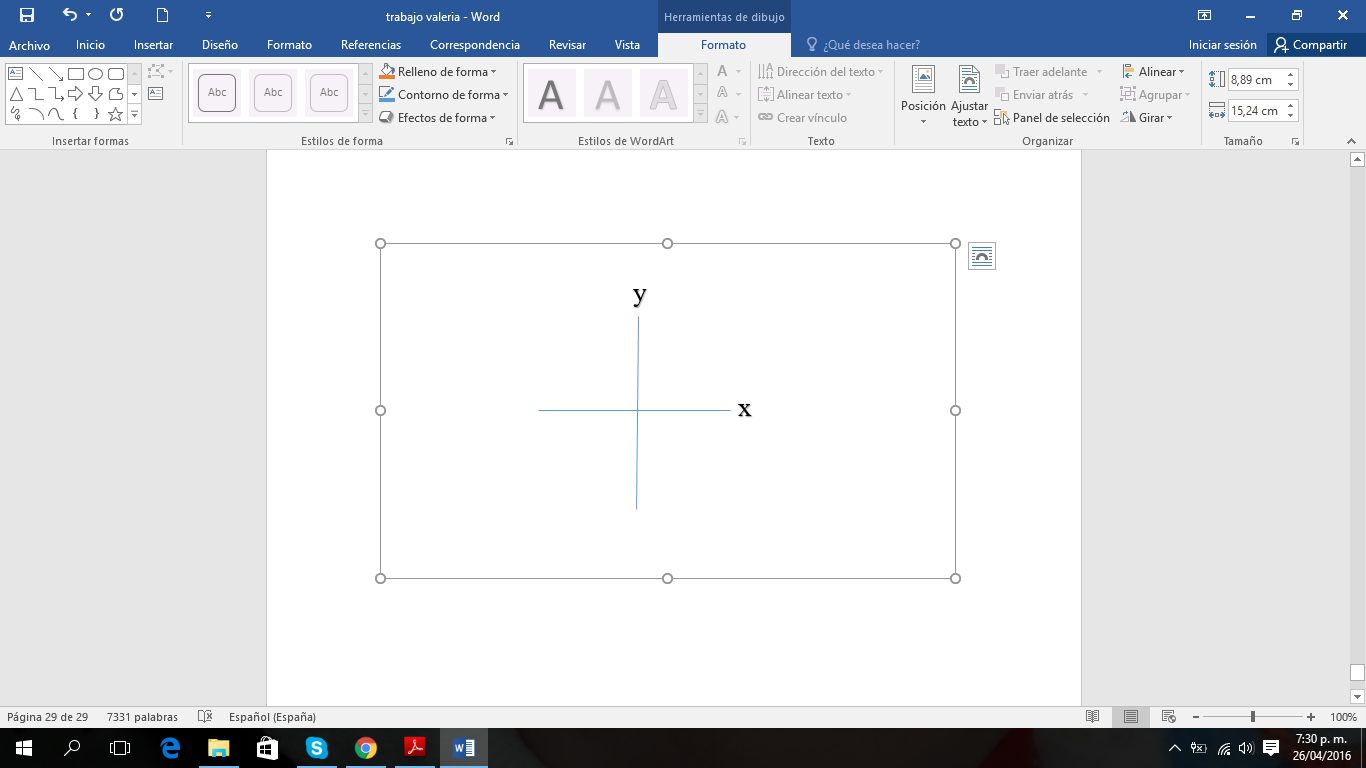Screen dimensions: 1366x768
Task: Switch to the Referencias tab
Action: tap(370, 45)
